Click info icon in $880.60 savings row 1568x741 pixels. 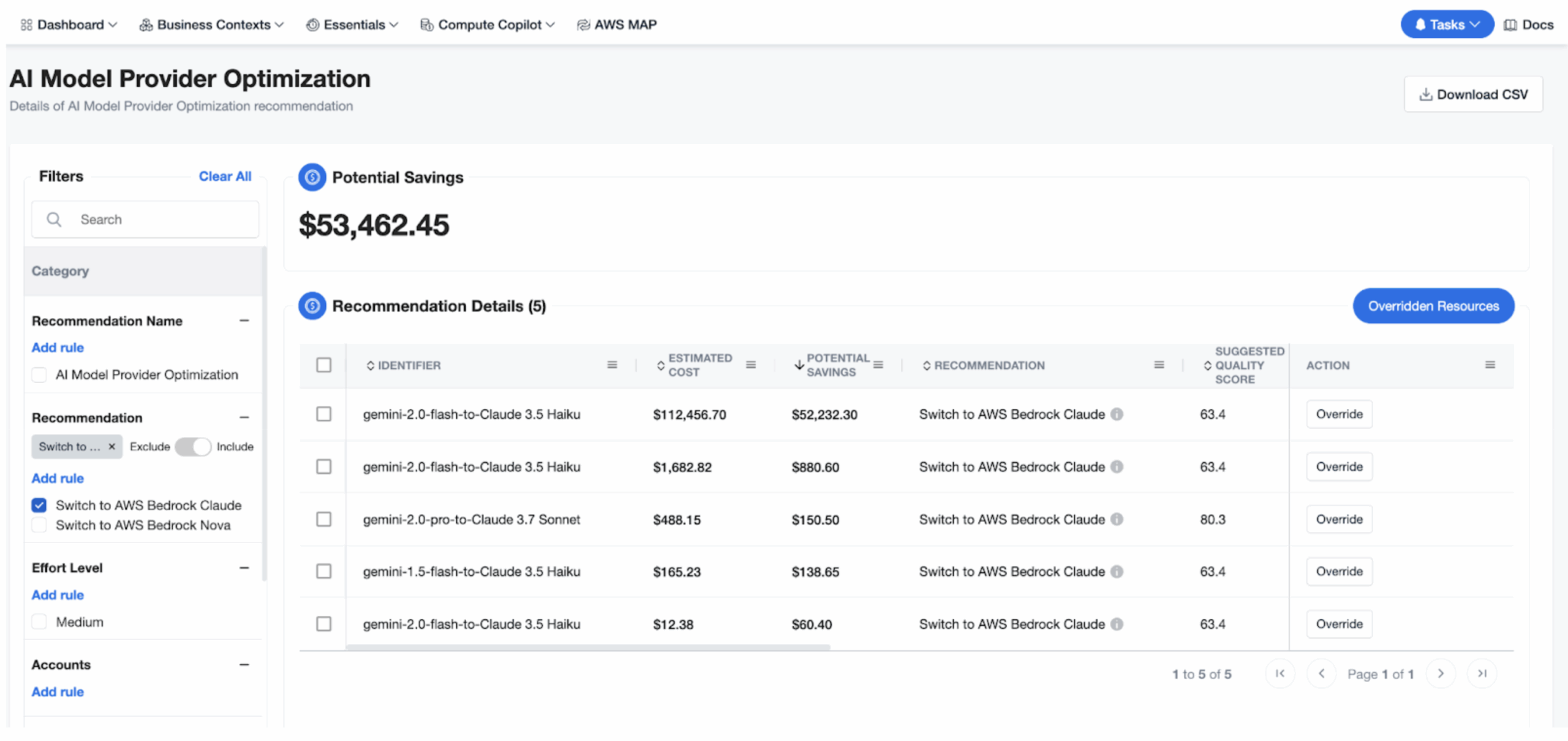(1117, 467)
